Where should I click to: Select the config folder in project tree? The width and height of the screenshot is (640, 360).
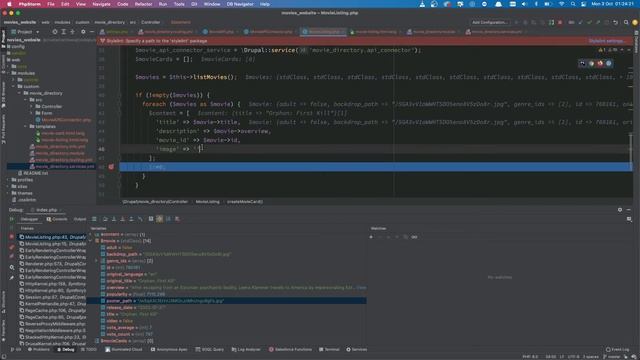(x=18, y=47)
